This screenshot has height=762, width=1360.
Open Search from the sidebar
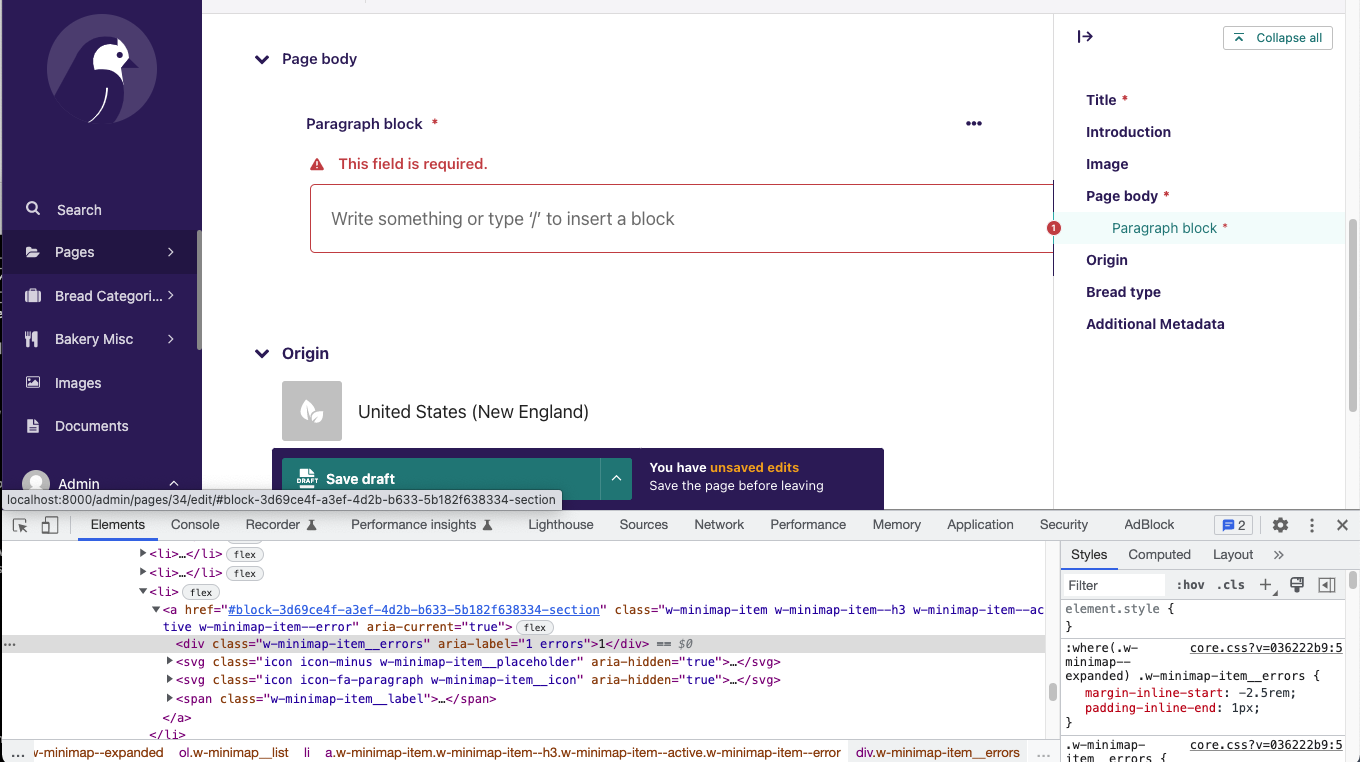(x=80, y=210)
